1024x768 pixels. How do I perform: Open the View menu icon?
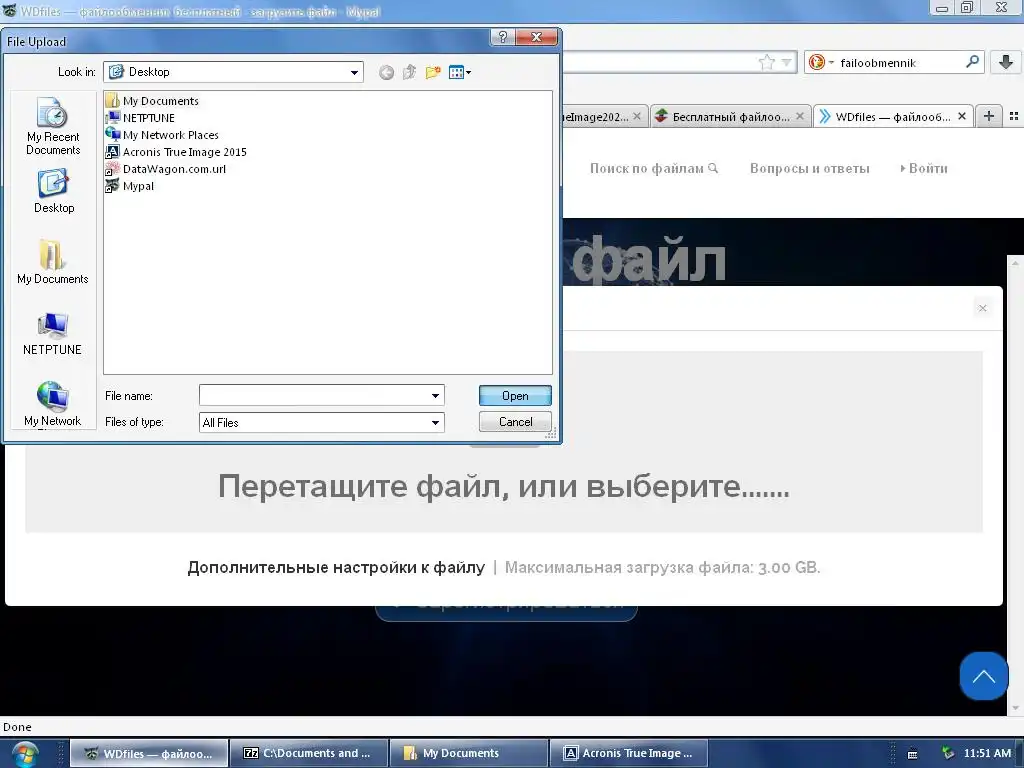pyautogui.click(x=460, y=72)
